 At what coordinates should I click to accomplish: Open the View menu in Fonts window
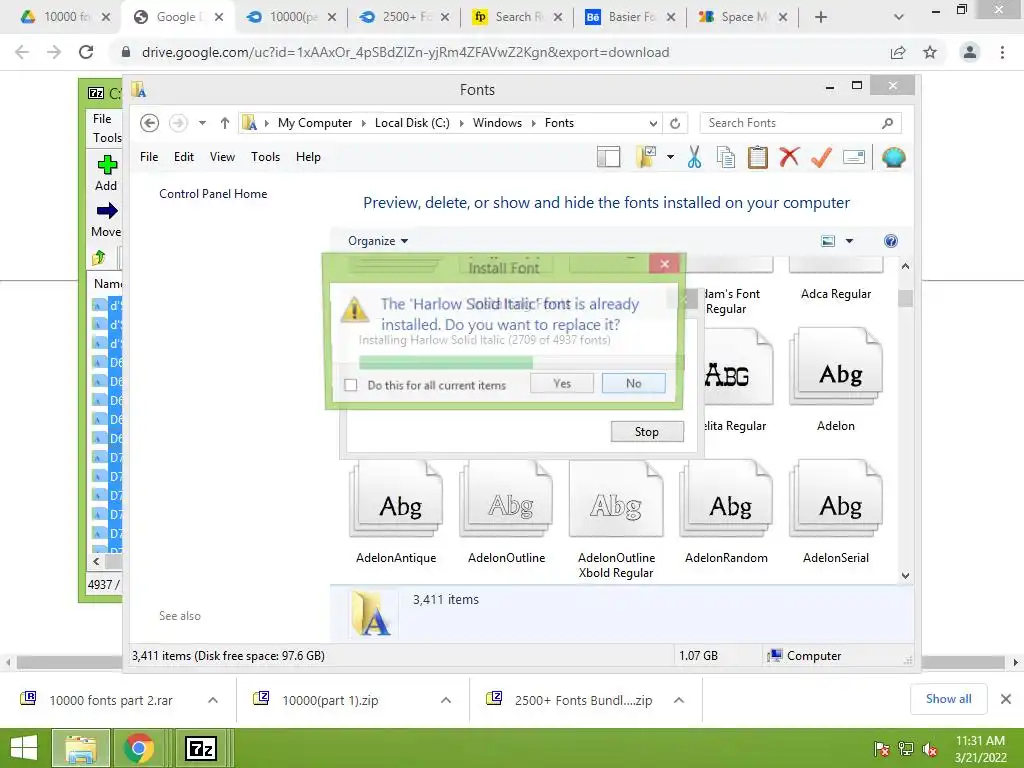[x=222, y=157]
